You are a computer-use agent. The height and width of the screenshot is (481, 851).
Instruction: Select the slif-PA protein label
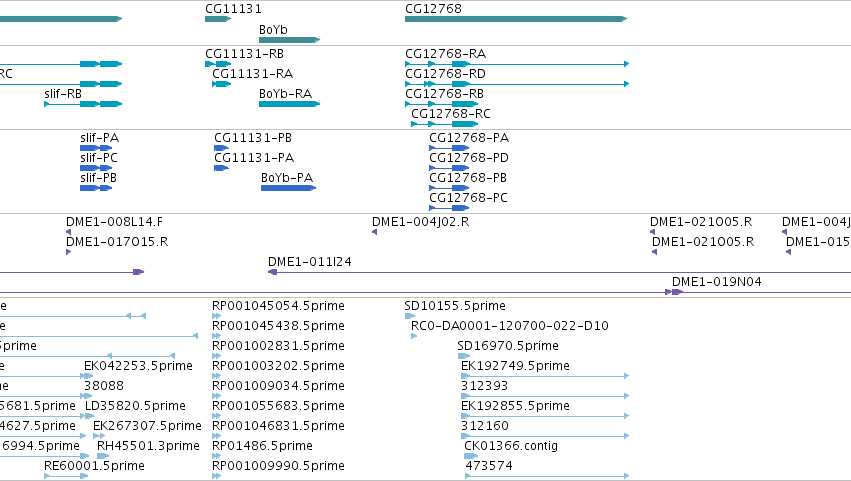(99, 138)
